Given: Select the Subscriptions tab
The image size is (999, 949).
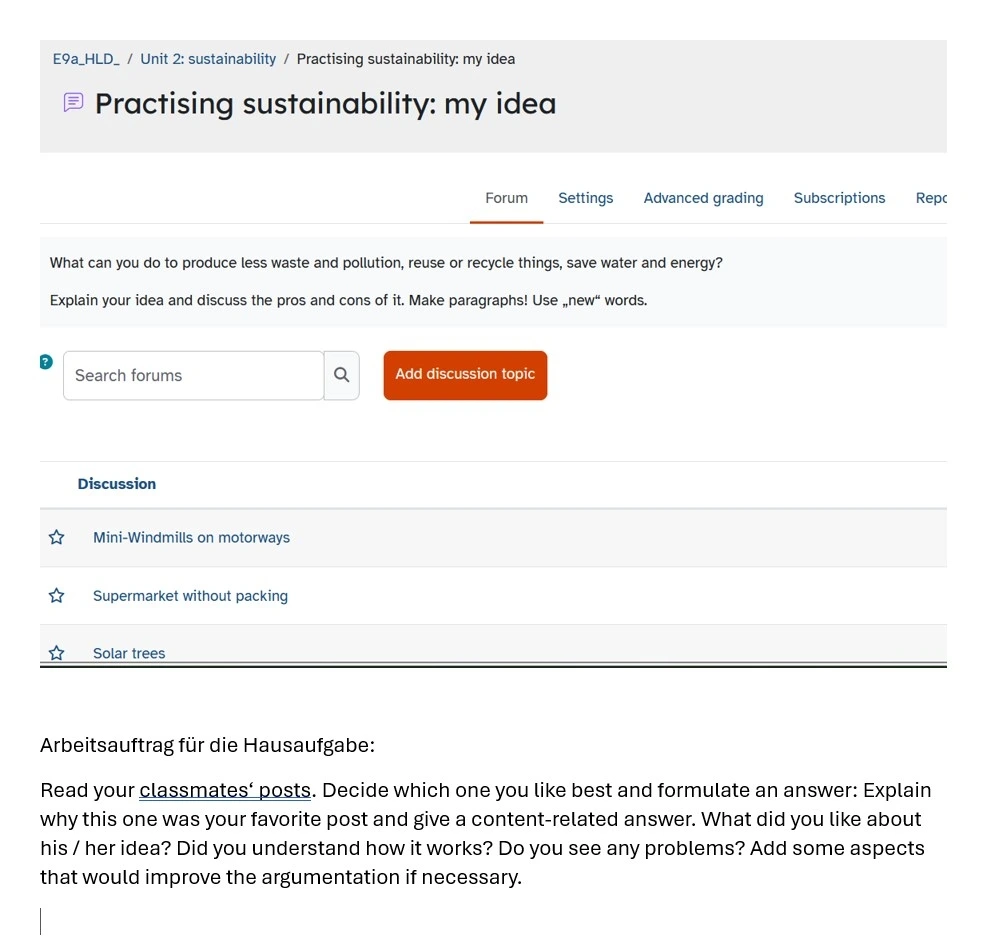Looking at the screenshot, I should pos(839,198).
